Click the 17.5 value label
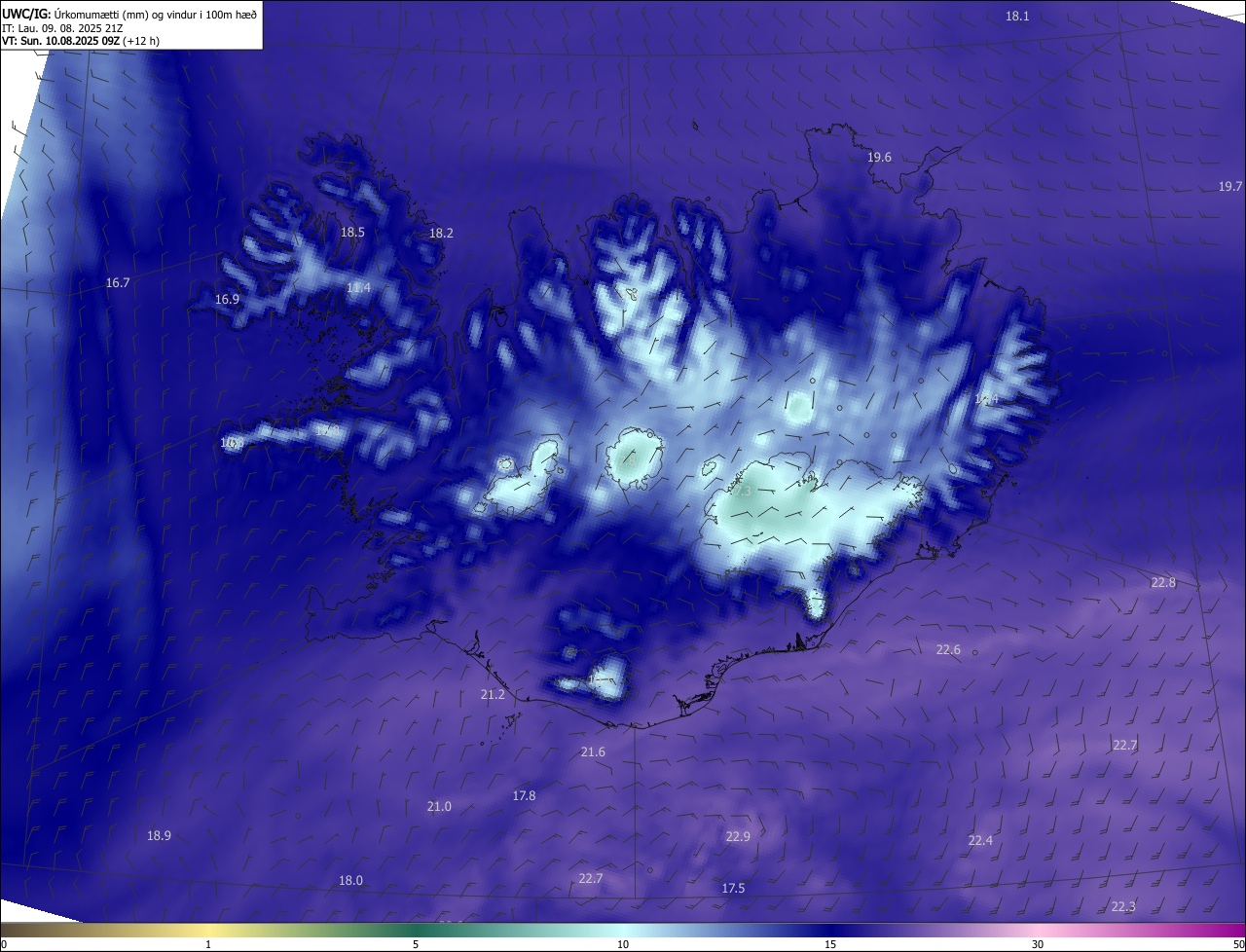The image size is (1246, 952). click(x=733, y=889)
